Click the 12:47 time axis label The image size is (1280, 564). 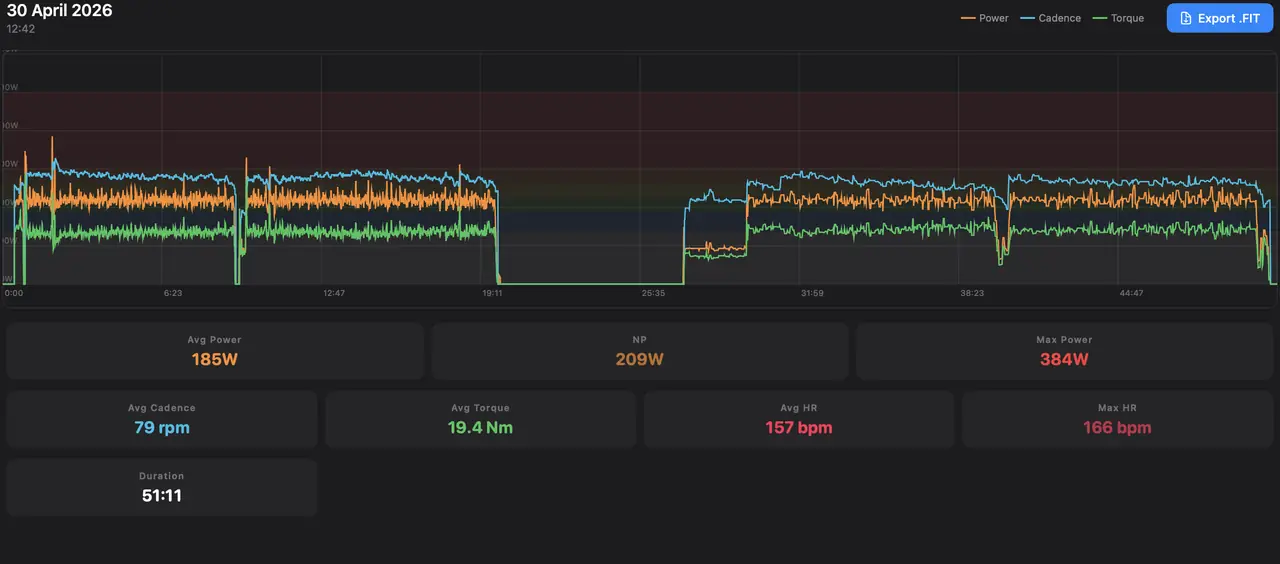pos(334,294)
